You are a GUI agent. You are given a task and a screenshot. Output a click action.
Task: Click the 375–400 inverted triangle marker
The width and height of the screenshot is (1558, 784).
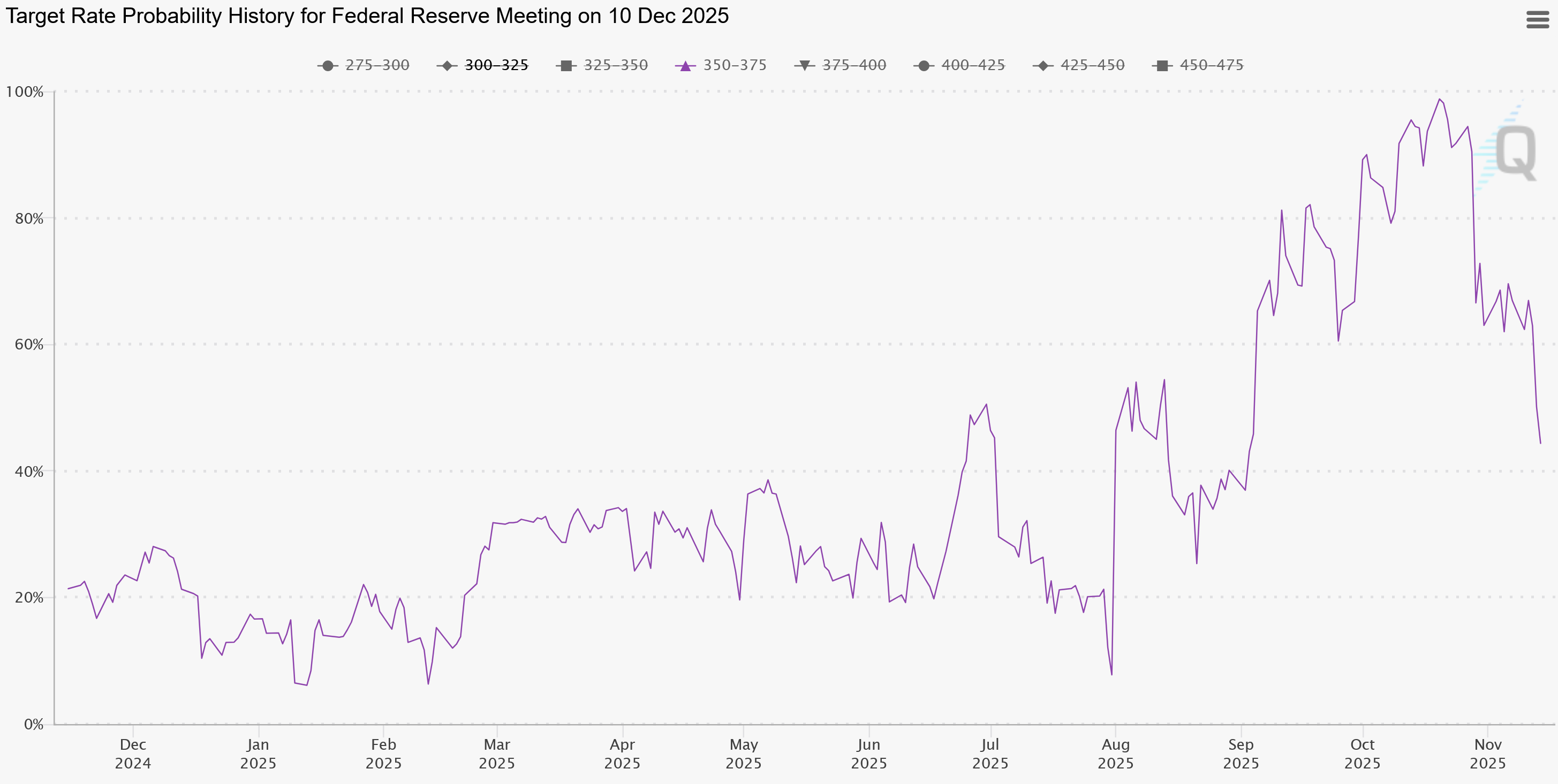804,66
